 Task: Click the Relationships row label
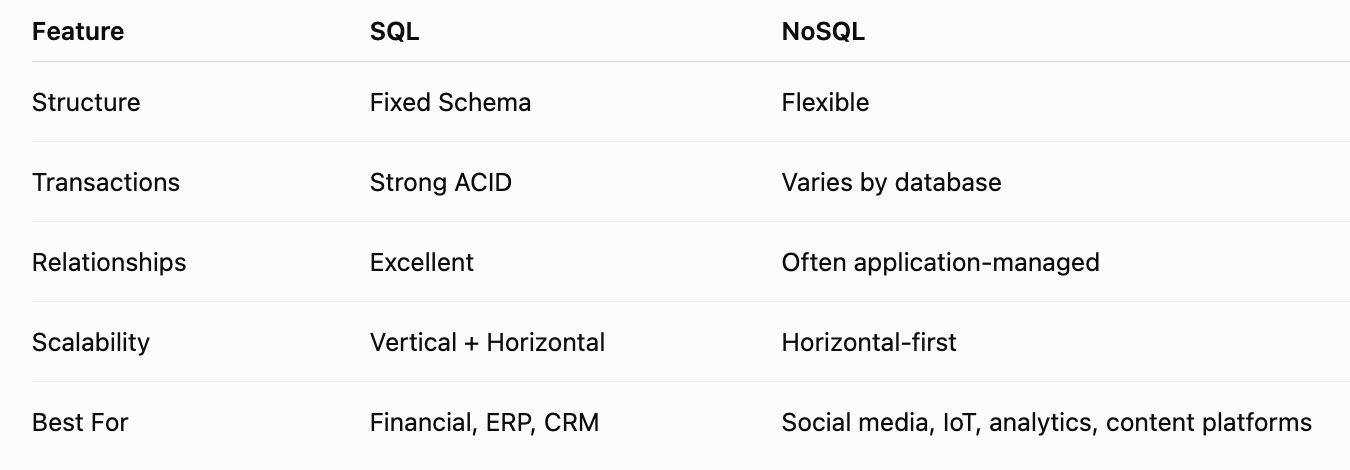109,262
